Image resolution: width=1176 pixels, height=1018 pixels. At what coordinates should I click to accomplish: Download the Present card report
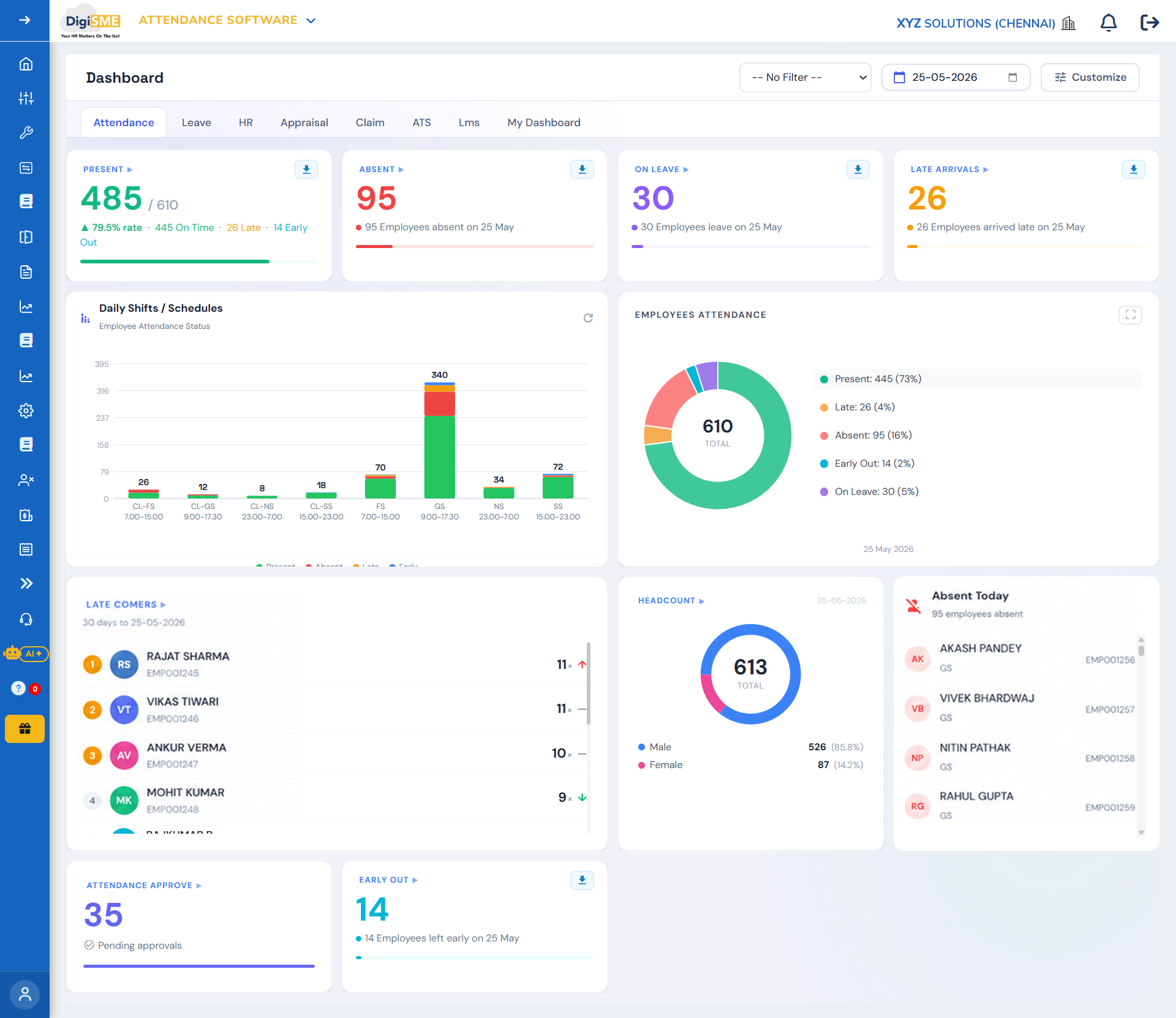click(x=306, y=169)
